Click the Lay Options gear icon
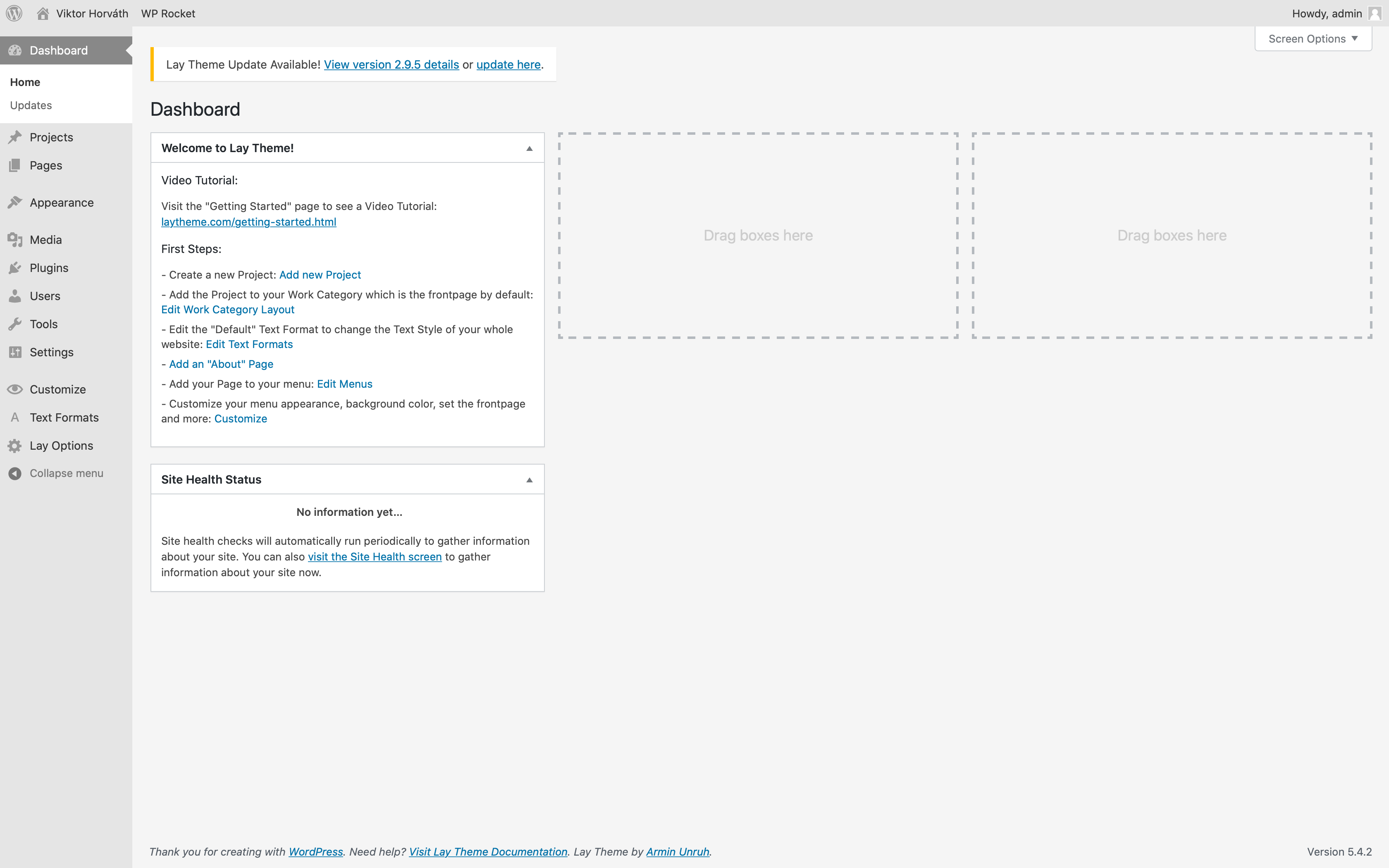 point(15,446)
